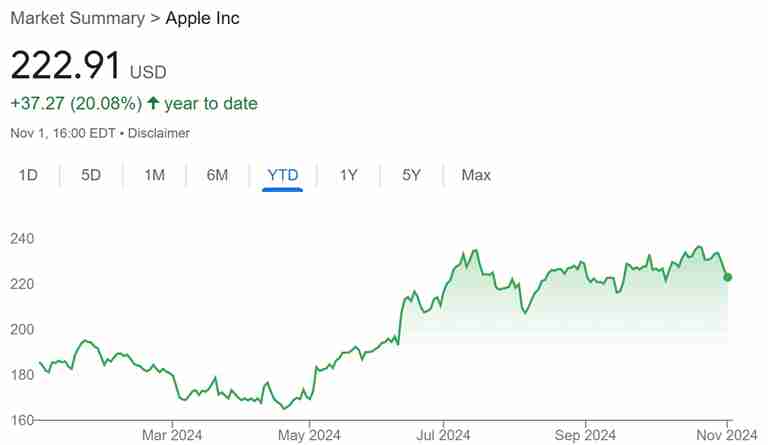The width and height of the screenshot is (768, 445).
Task: Click the 222.91 stock price
Action: pyautogui.click(x=65, y=66)
